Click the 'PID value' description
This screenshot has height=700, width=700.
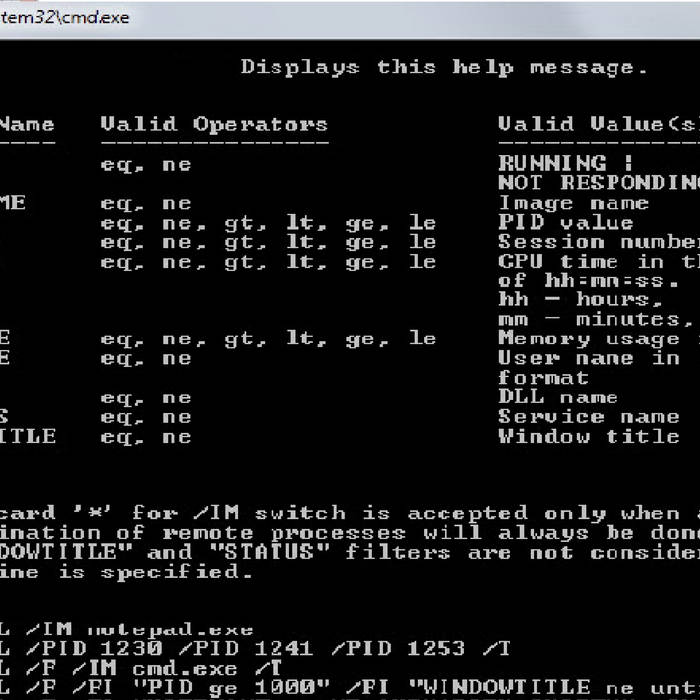point(565,223)
